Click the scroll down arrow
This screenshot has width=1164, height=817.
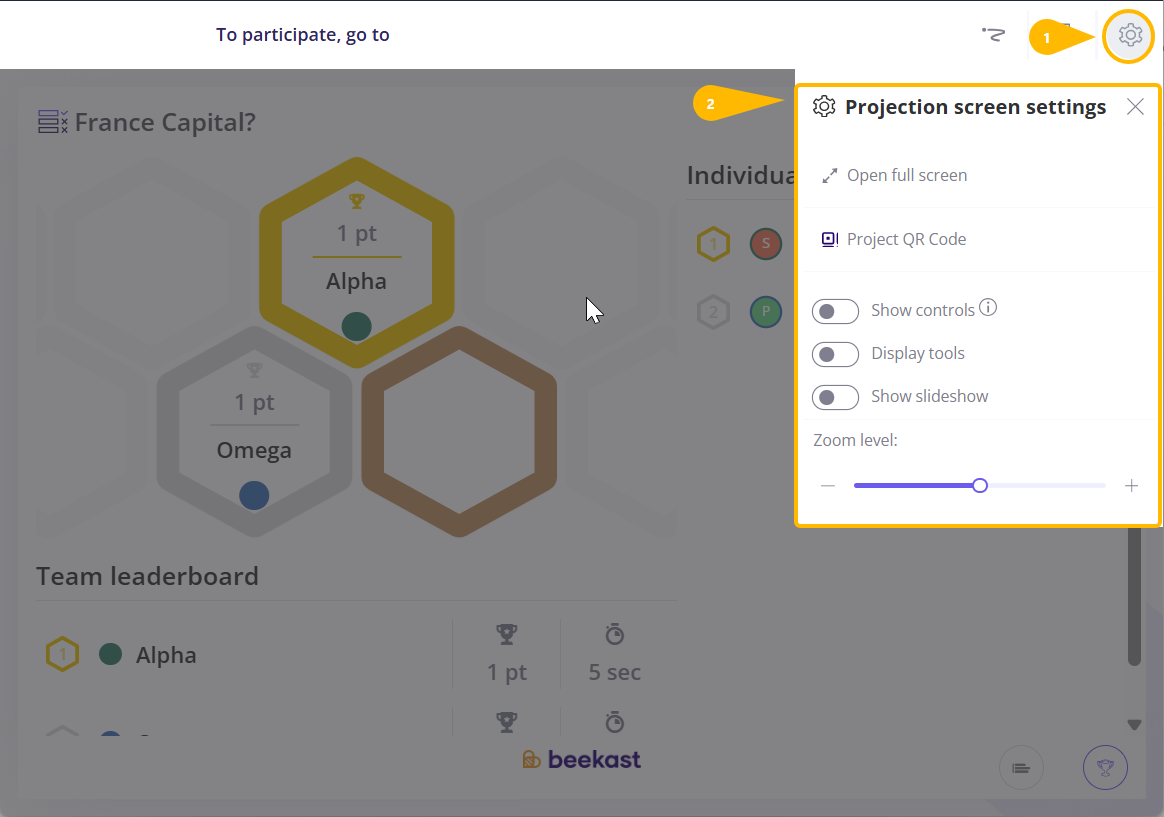point(1134,725)
